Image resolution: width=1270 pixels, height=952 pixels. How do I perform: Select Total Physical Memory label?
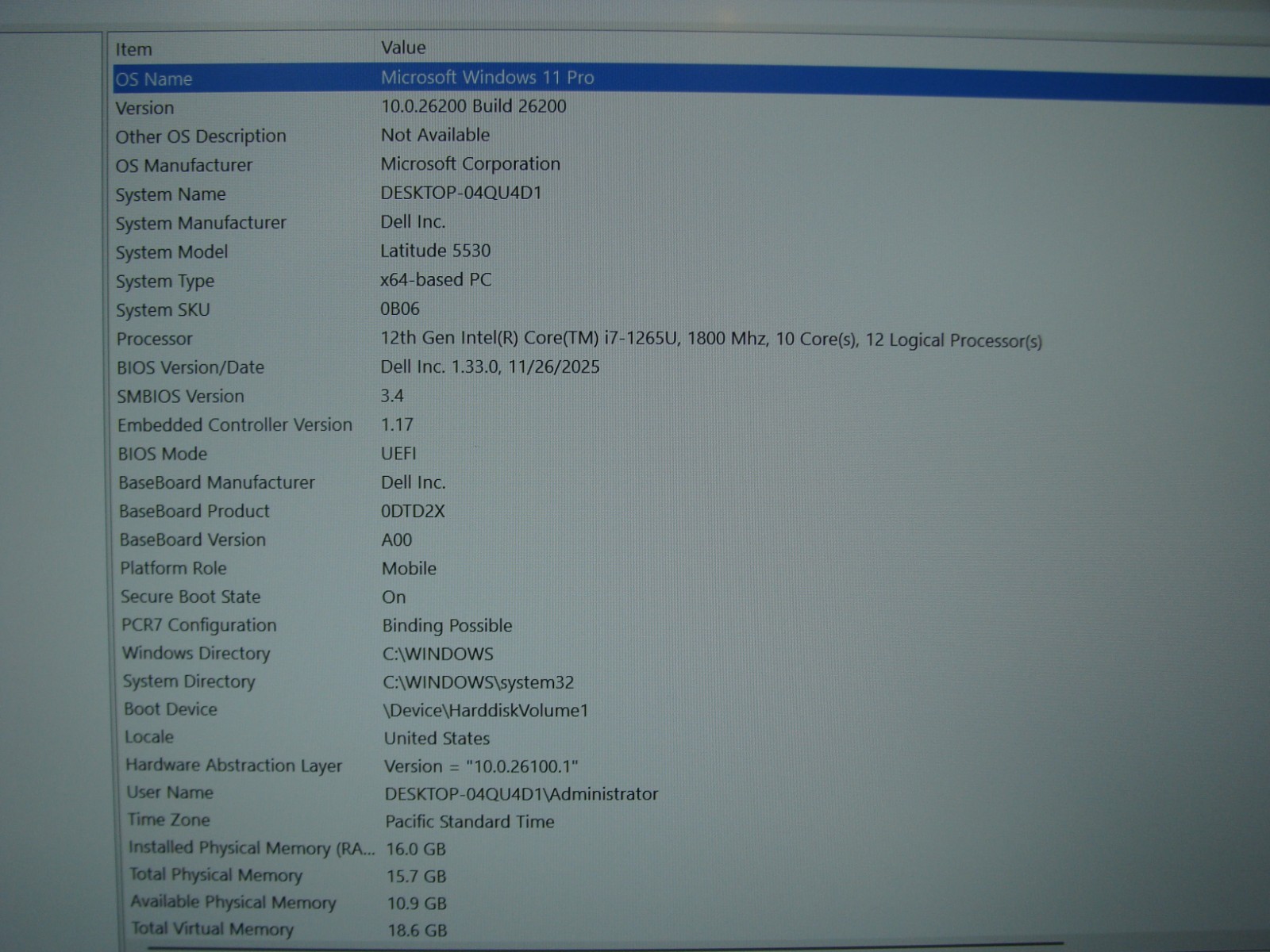(x=217, y=875)
